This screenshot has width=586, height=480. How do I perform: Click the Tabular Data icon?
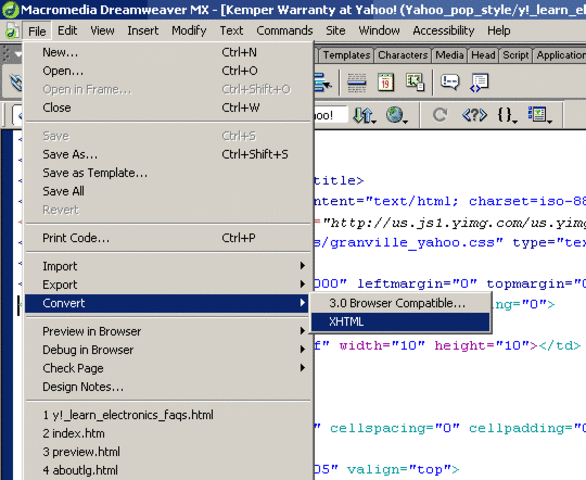click(x=415, y=82)
